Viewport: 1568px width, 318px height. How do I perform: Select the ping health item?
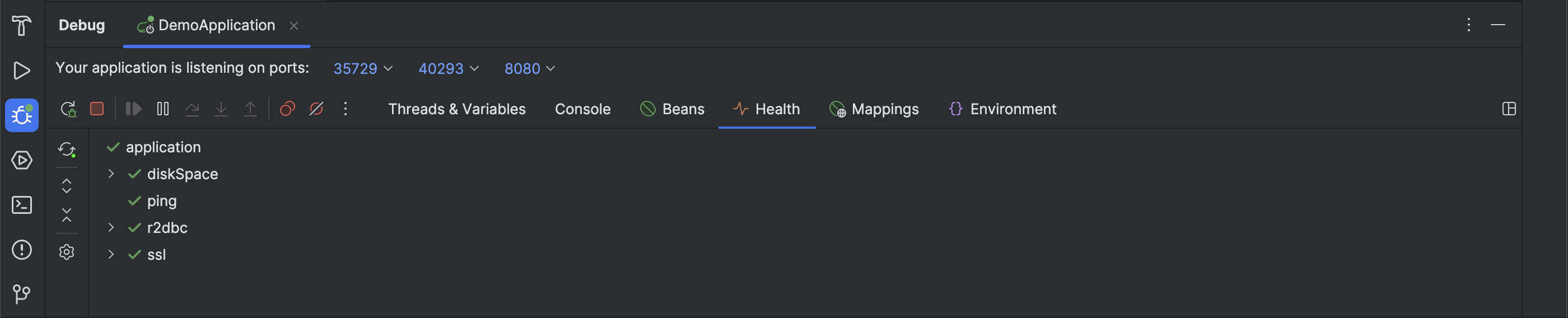tap(161, 200)
